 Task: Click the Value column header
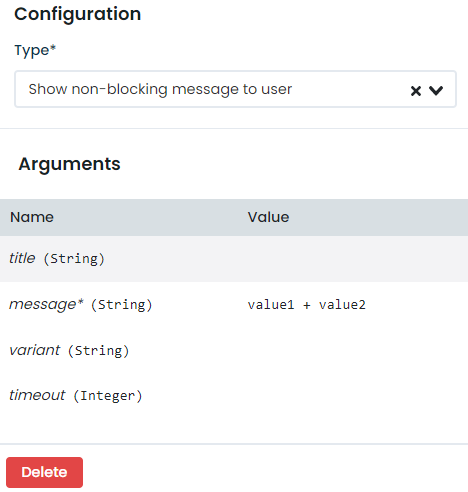click(268, 217)
